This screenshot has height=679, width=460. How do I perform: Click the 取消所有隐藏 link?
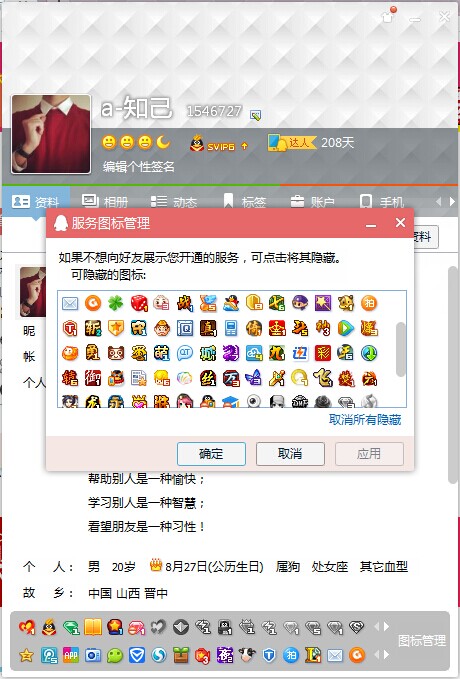tap(365, 419)
